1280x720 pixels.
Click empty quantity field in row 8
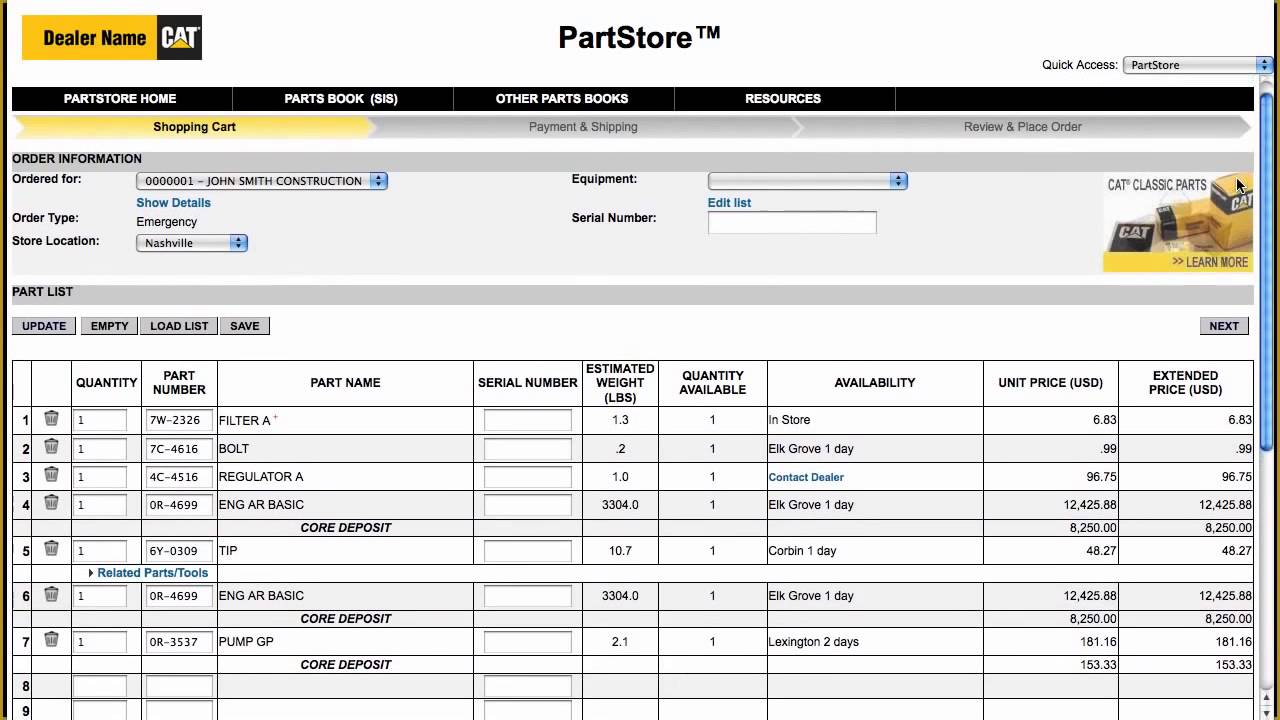(100, 686)
